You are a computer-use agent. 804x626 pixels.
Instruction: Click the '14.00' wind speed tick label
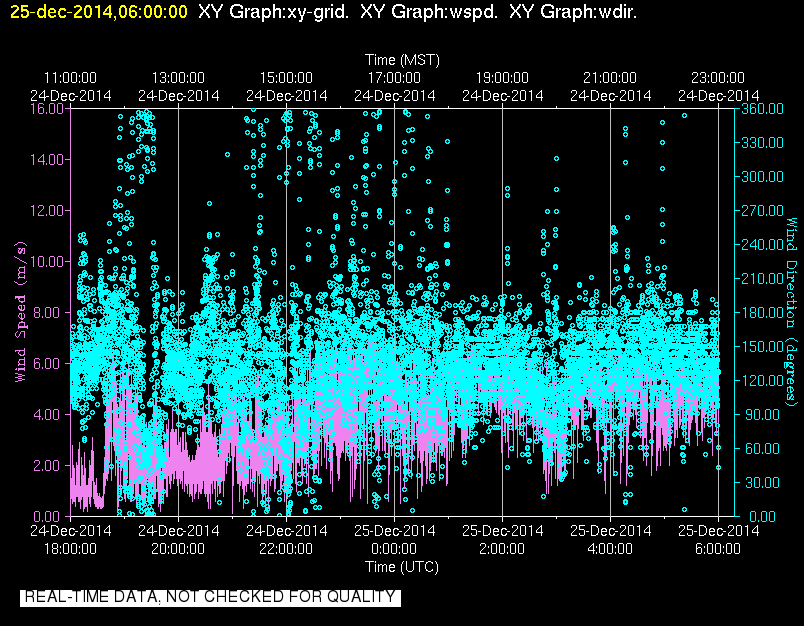click(x=47, y=159)
